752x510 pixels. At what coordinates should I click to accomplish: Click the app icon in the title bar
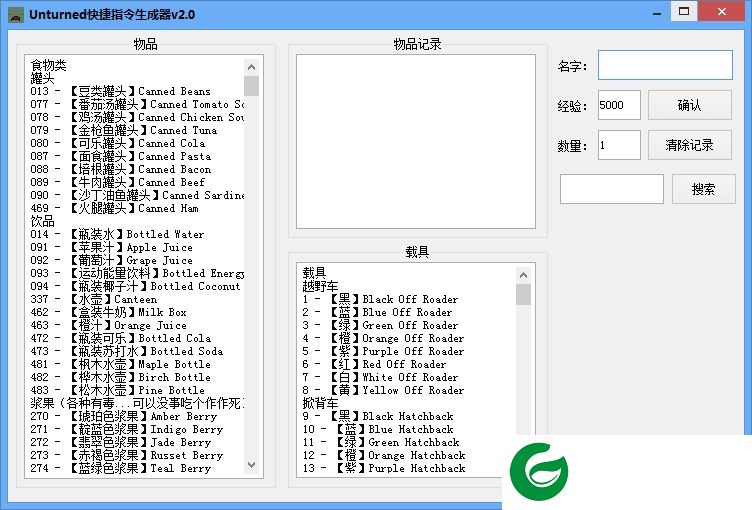pos(16,14)
